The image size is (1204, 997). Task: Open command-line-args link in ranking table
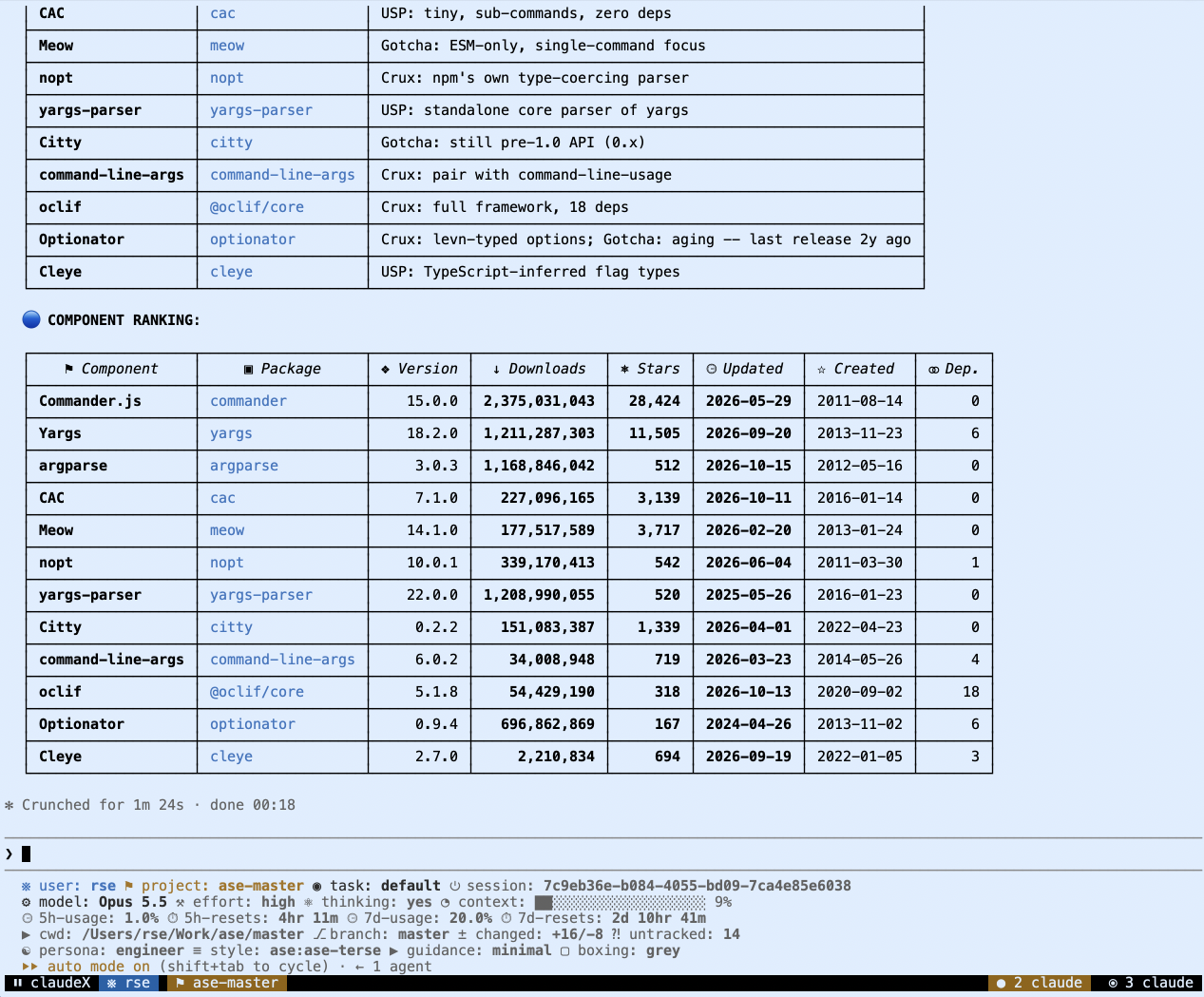[x=282, y=660]
